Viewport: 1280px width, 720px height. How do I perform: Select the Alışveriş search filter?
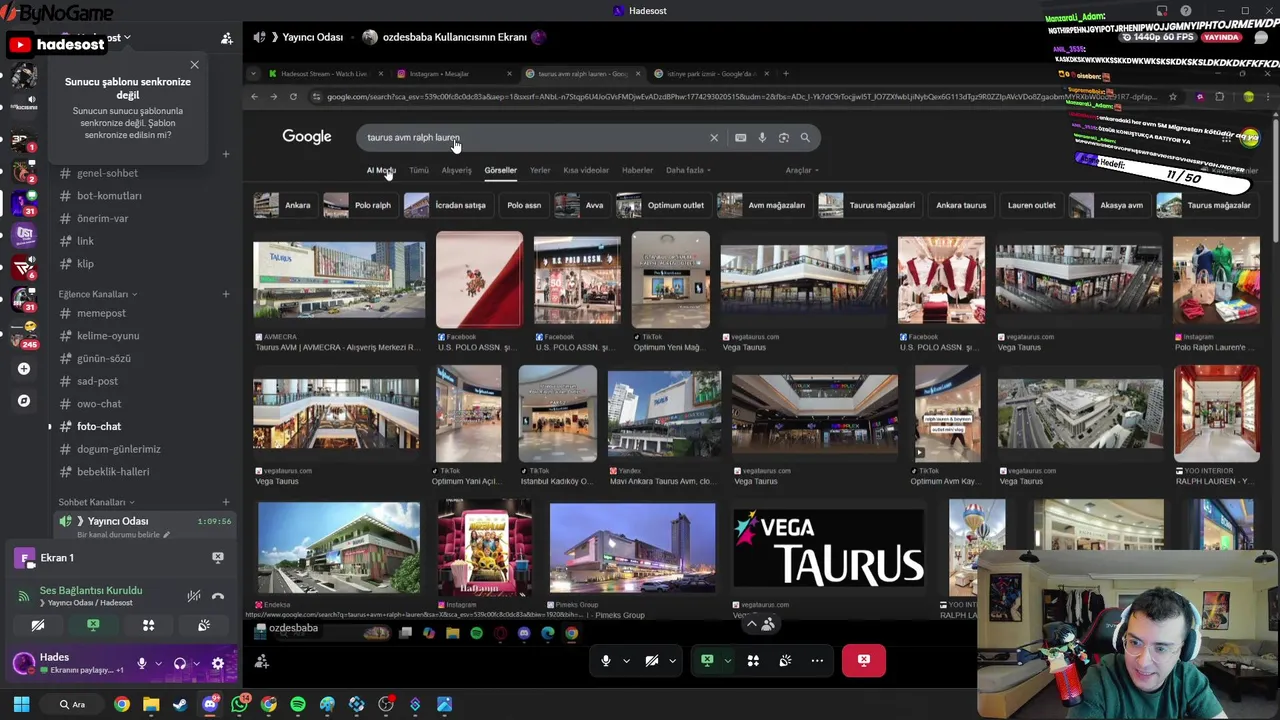pos(456,170)
